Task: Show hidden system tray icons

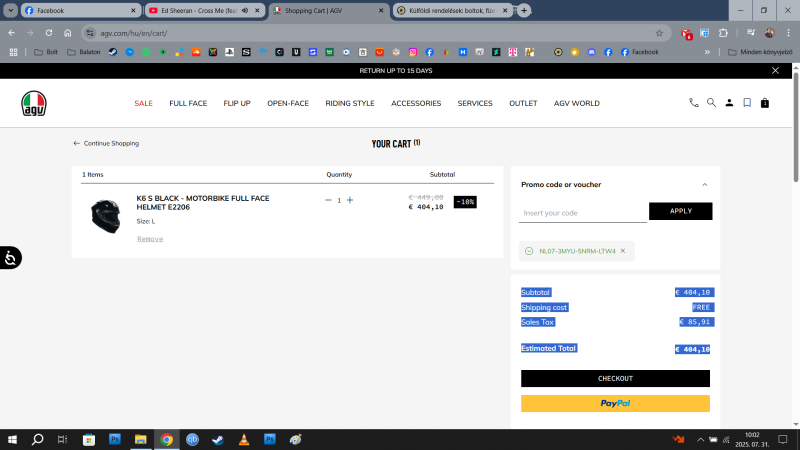Action: coord(701,439)
